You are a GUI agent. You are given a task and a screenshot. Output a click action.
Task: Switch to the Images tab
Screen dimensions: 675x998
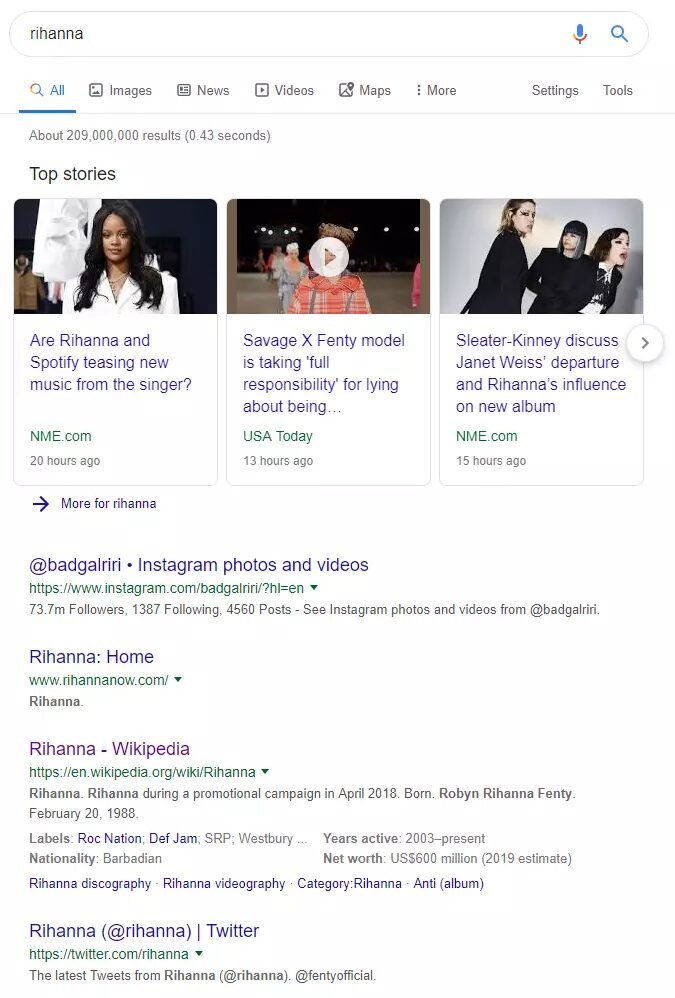coord(120,90)
